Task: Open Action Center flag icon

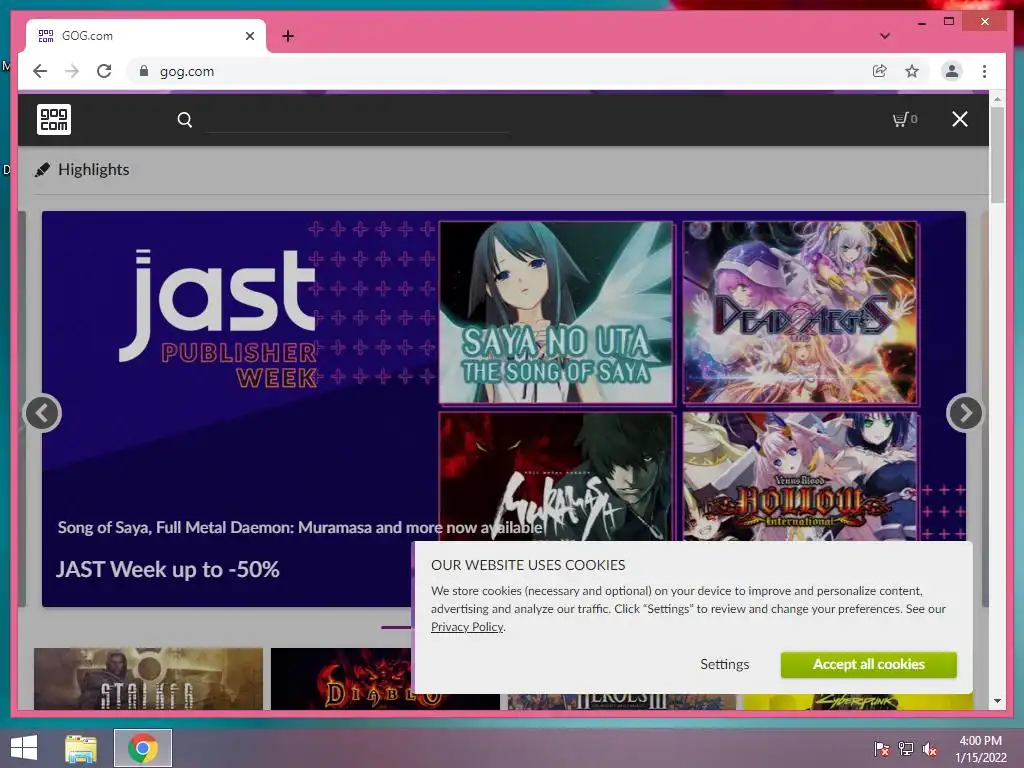Action: click(882, 748)
